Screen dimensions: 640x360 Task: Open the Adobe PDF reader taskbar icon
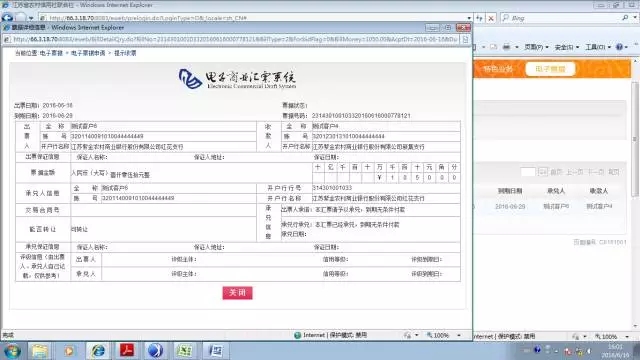[127, 351]
